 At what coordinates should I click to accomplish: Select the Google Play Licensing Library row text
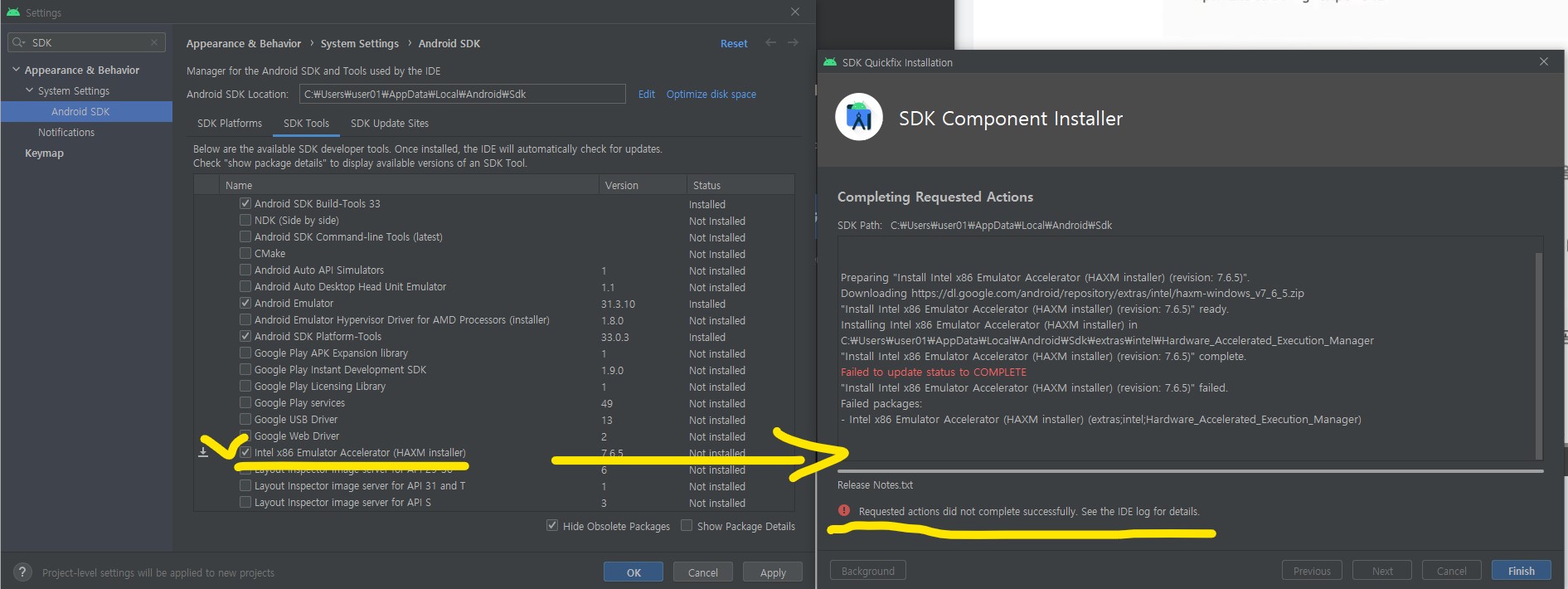[x=320, y=386]
